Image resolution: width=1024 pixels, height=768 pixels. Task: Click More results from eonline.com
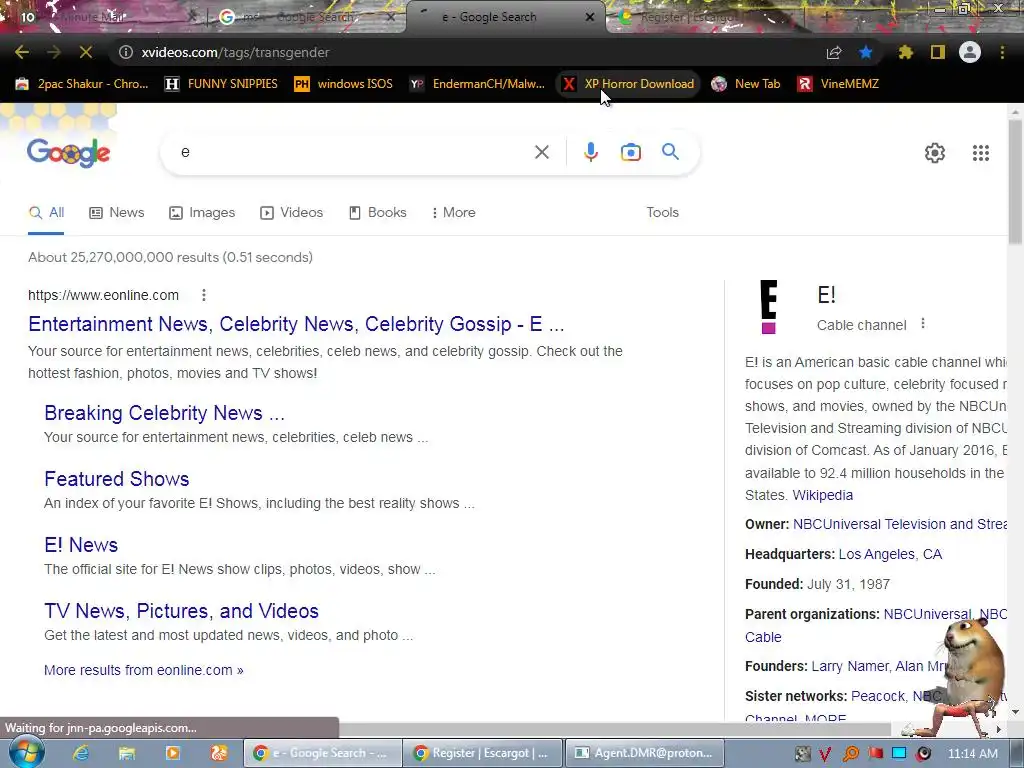[144, 670]
